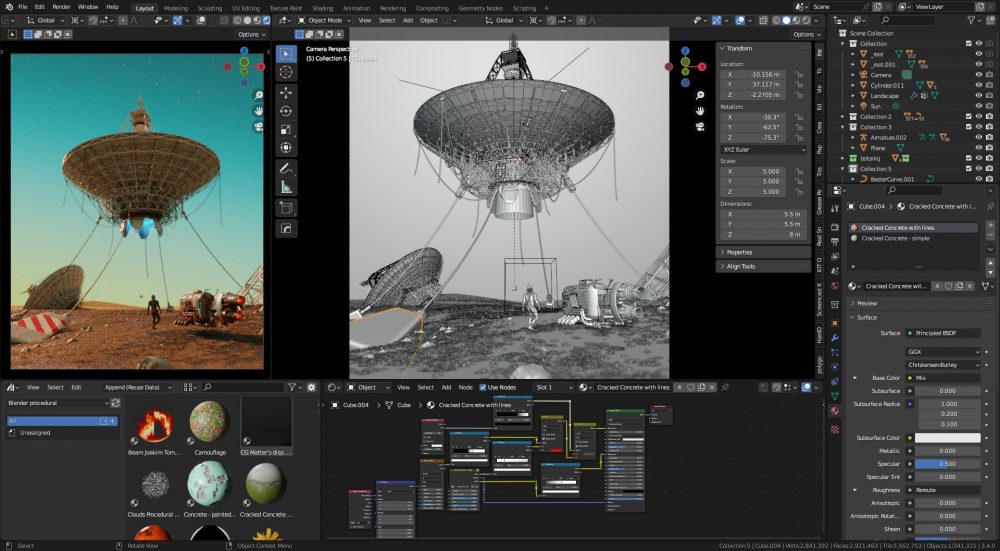Adjust the Specular slider

[x=947, y=464]
